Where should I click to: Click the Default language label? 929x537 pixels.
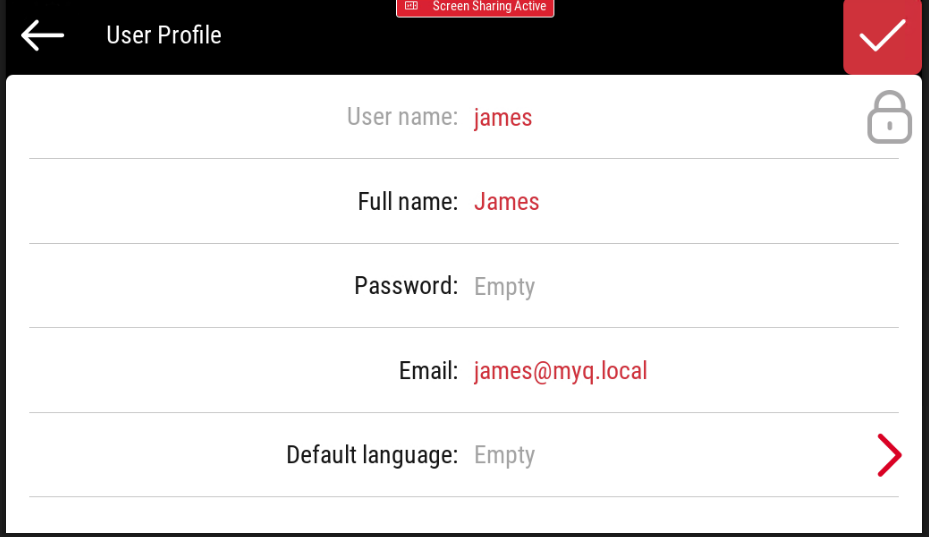point(371,455)
